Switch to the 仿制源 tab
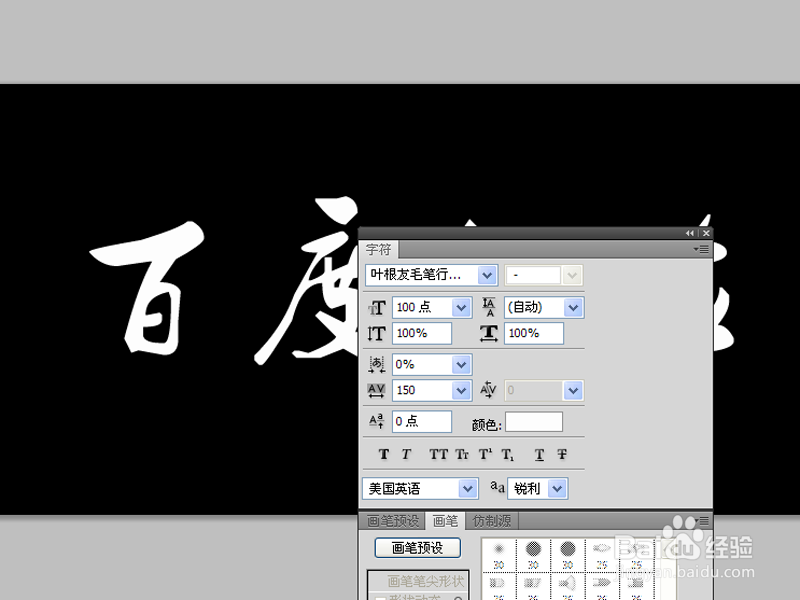This screenshot has width=800, height=600. tap(492, 521)
